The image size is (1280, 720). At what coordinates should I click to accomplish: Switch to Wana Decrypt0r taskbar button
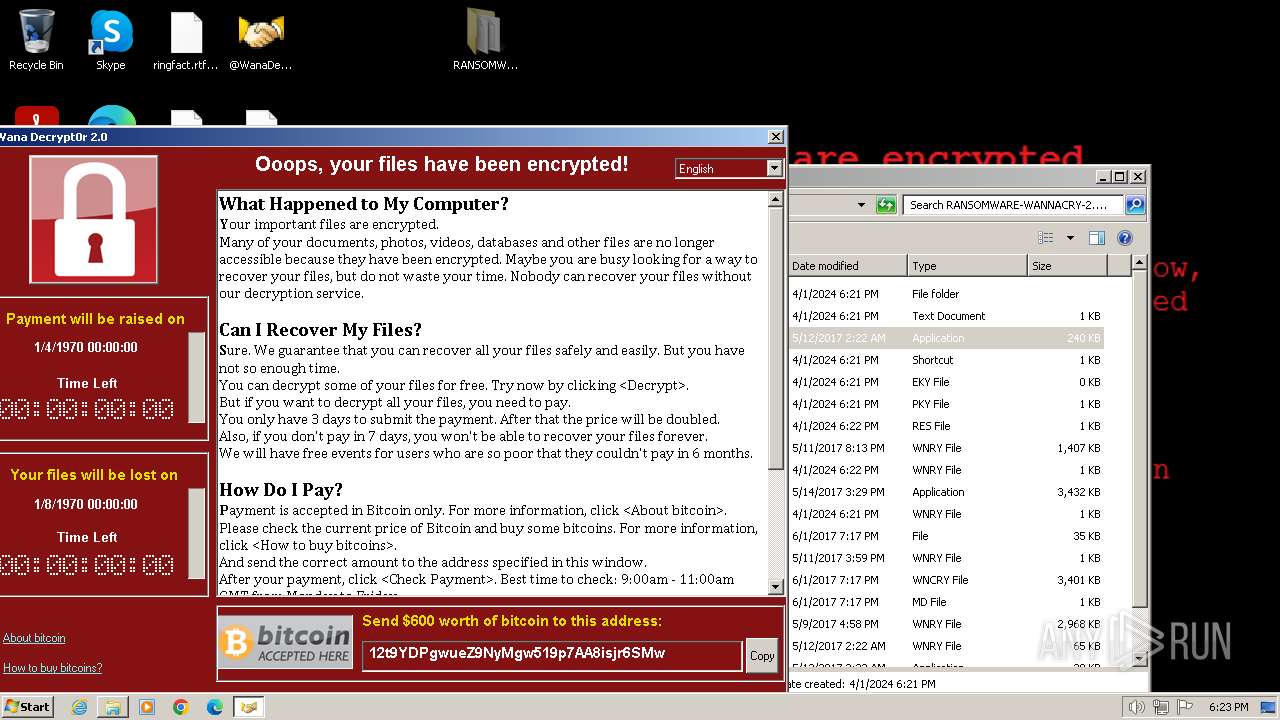(249, 707)
